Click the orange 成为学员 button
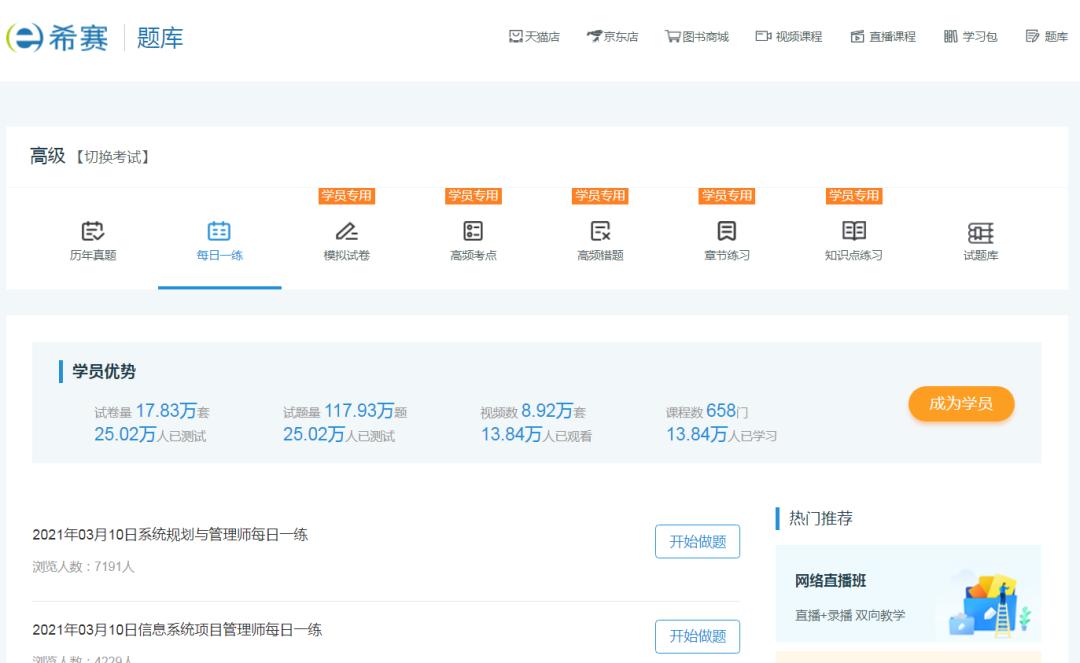 click(x=960, y=404)
